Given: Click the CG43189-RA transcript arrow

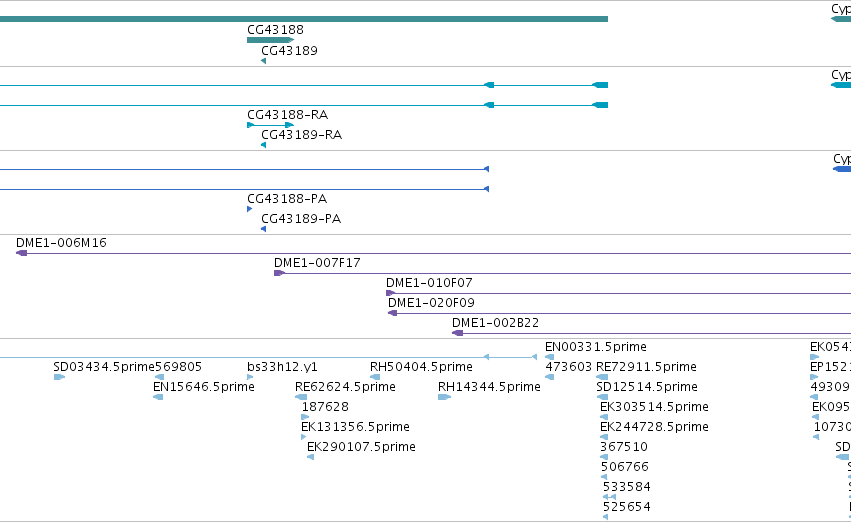Looking at the screenshot, I should tap(263, 145).
